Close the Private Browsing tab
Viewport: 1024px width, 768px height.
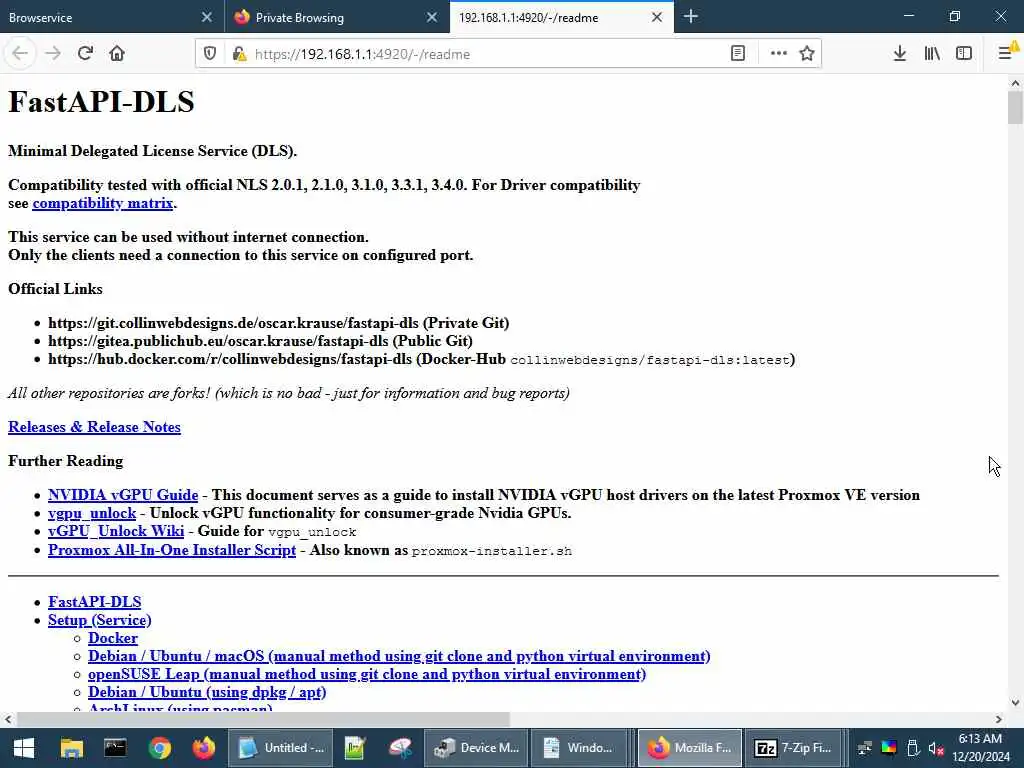(432, 18)
